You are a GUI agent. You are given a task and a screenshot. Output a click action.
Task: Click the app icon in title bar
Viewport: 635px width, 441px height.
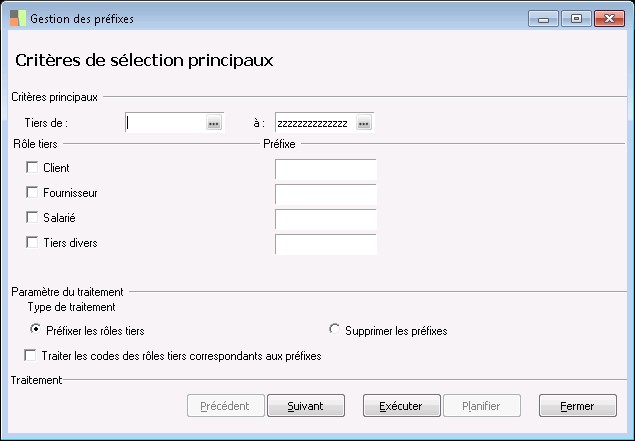pos(17,18)
